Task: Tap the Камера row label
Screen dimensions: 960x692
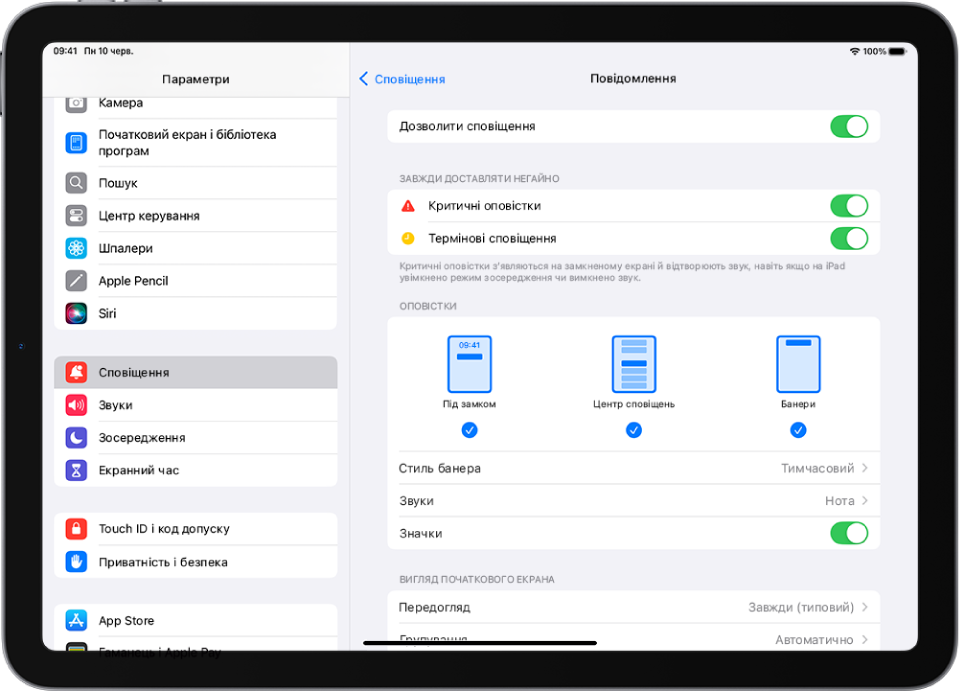Action: 121,103
